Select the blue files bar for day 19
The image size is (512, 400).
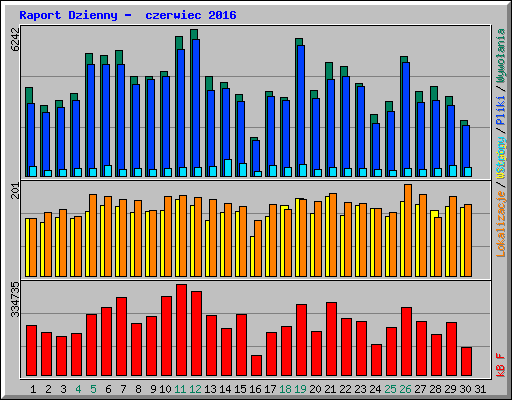[301, 111]
